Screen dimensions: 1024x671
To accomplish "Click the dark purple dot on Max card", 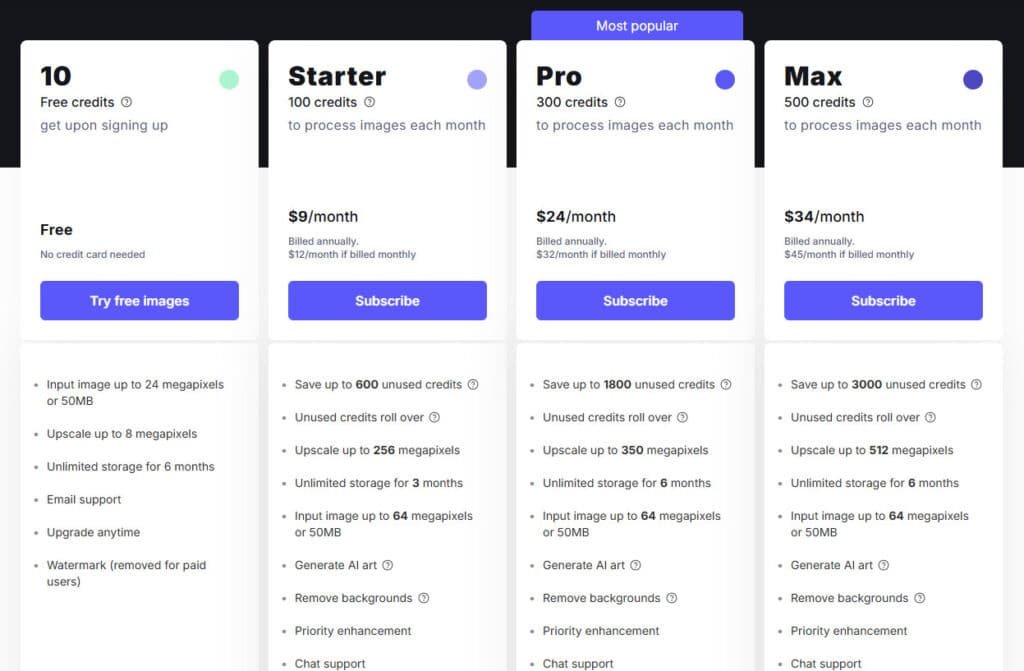I will click(x=973, y=80).
